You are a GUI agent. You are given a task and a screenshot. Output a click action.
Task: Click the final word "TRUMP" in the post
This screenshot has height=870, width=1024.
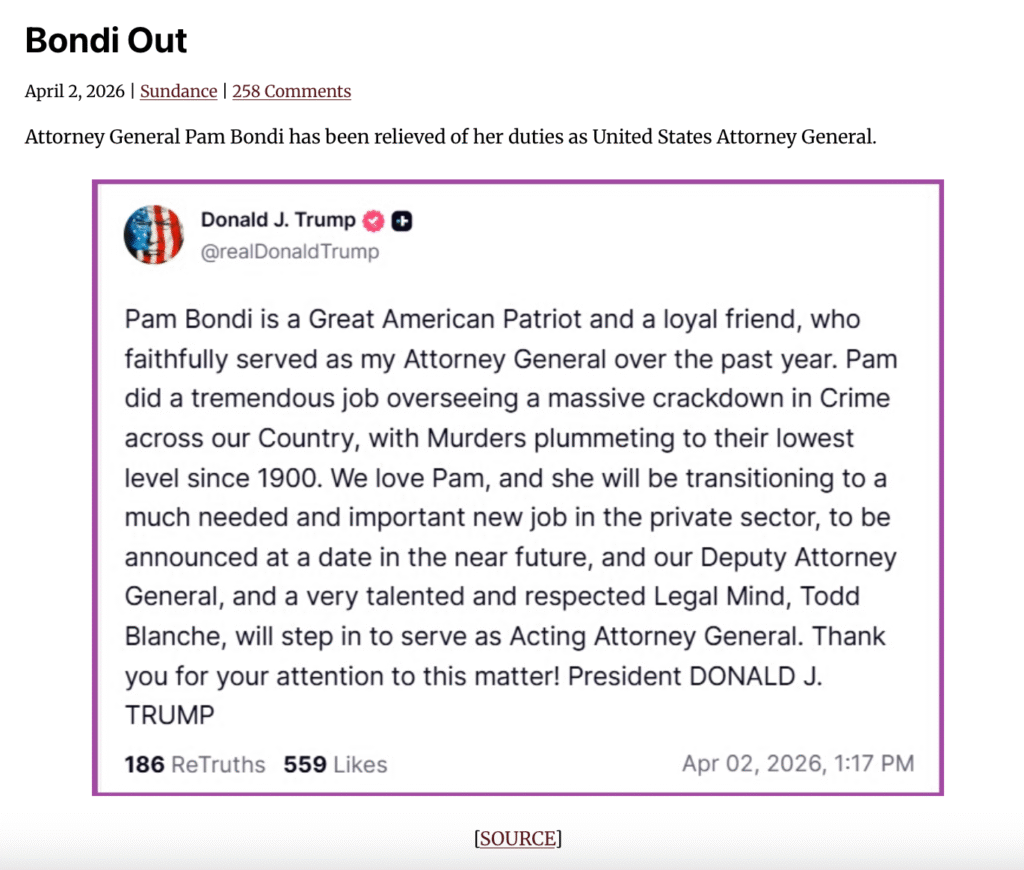pos(169,716)
